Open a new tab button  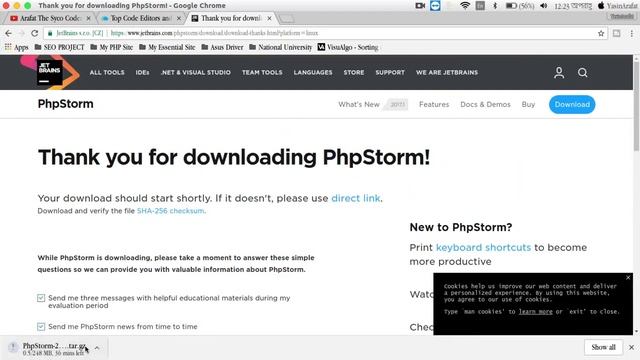pyautogui.click(x=287, y=19)
